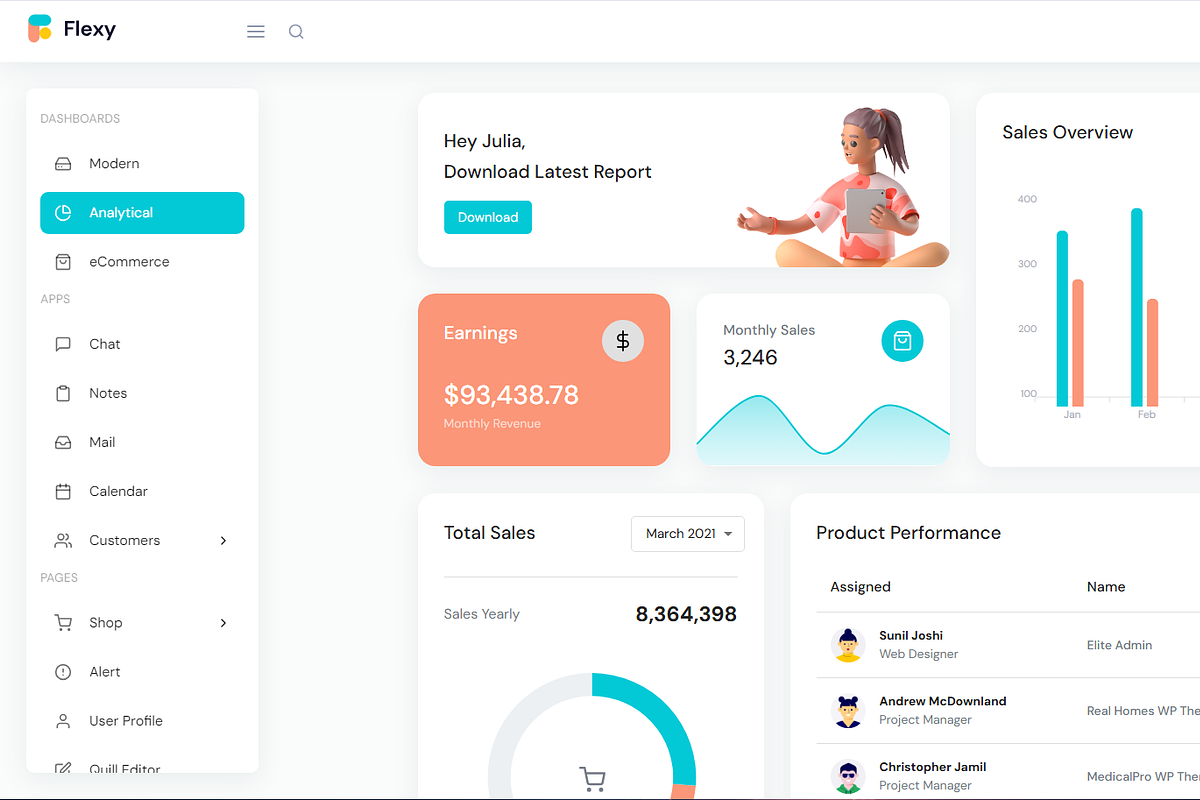Click Sunil Joshi's avatar
The image size is (1200, 800).
pos(848,645)
